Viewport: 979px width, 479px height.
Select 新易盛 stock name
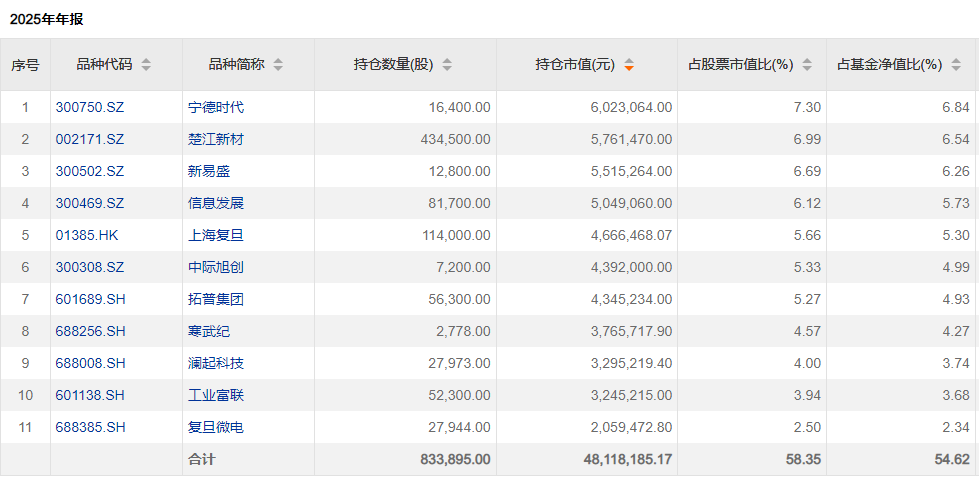(209, 171)
